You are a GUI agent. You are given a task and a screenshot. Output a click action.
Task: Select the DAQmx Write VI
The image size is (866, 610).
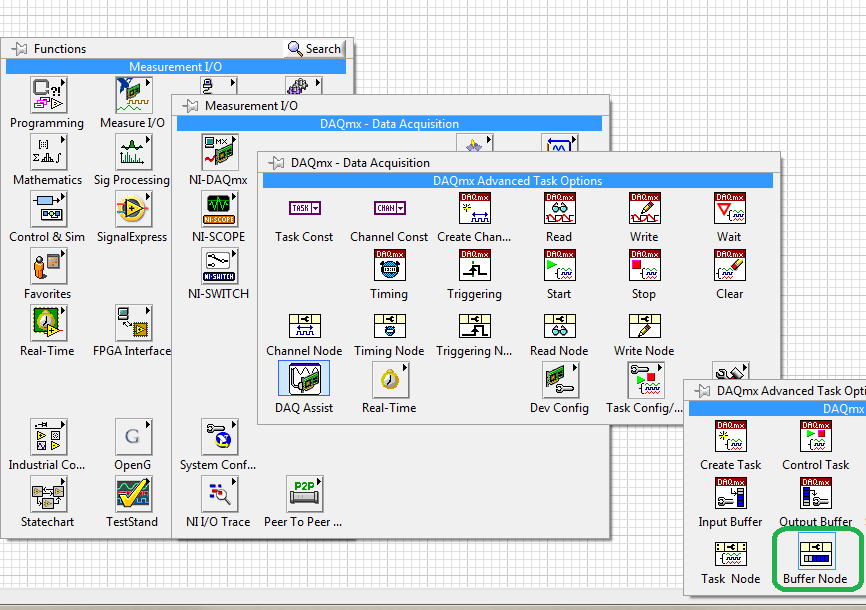point(645,208)
